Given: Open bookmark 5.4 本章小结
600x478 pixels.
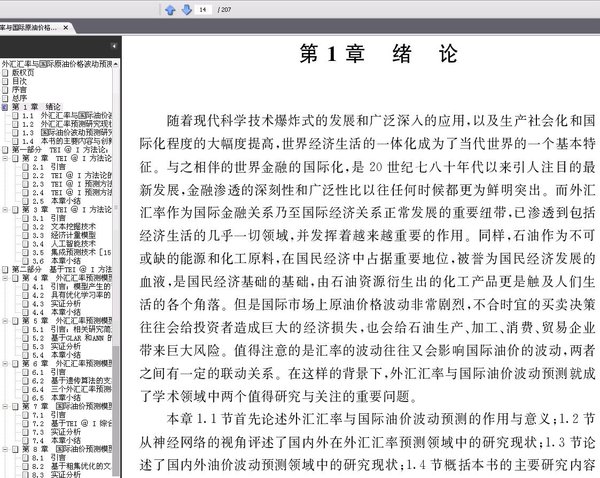Looking at the screenshot, I should (x=57, y=355).
